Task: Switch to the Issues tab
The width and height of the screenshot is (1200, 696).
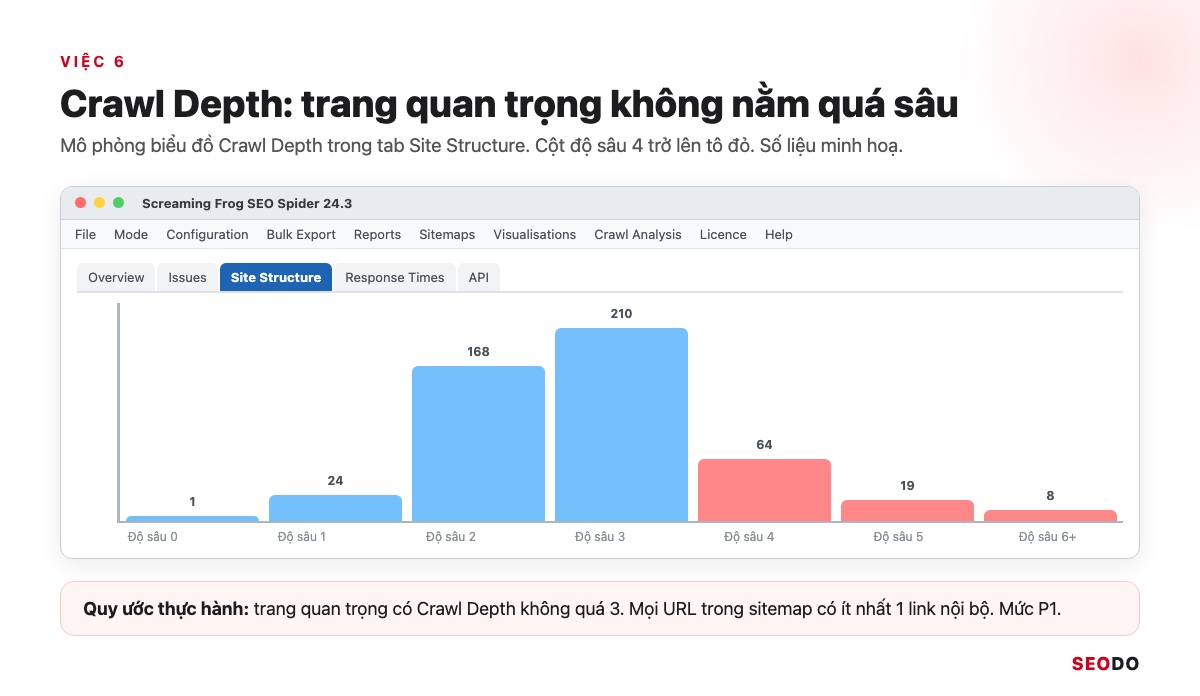Action: [x=187, y=277]
